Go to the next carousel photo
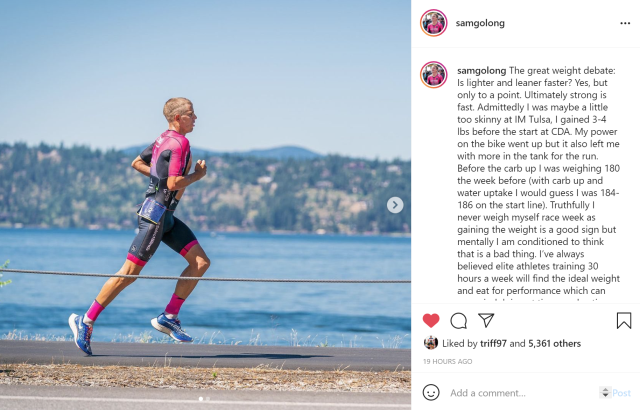 pyautogui.click(x=395, y=205)
